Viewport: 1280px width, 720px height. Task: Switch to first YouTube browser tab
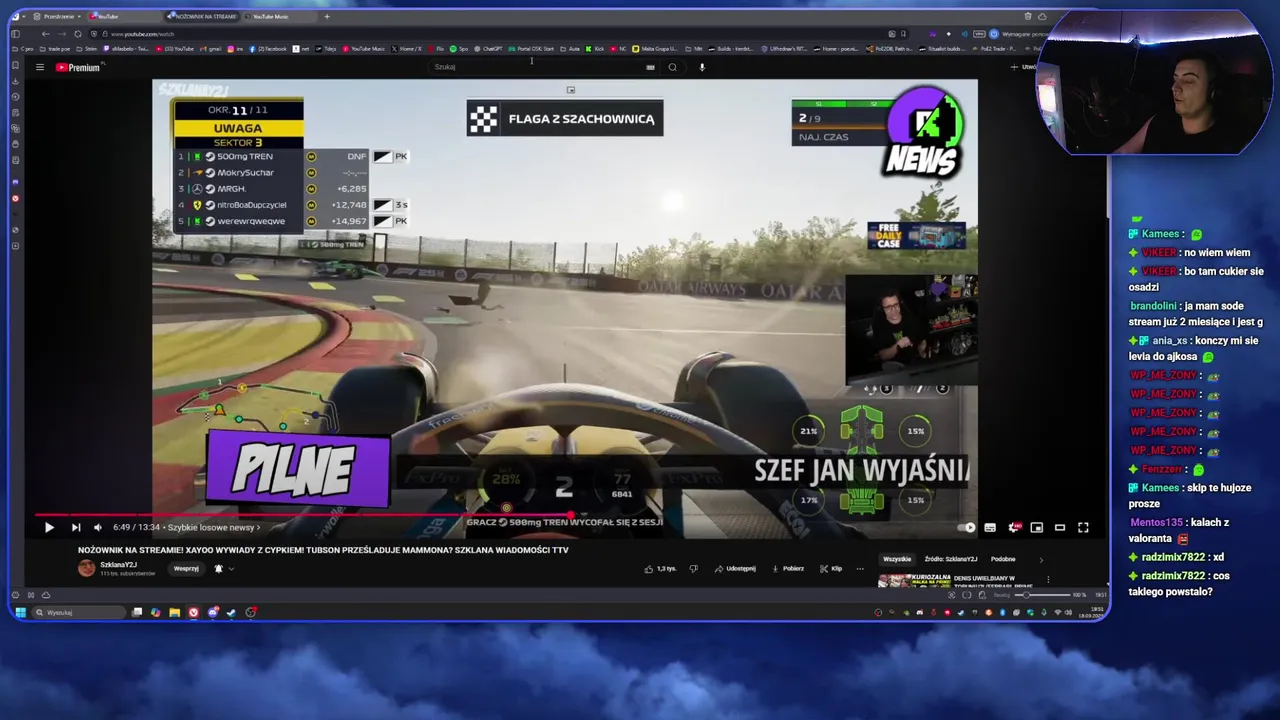pos(123,16)
